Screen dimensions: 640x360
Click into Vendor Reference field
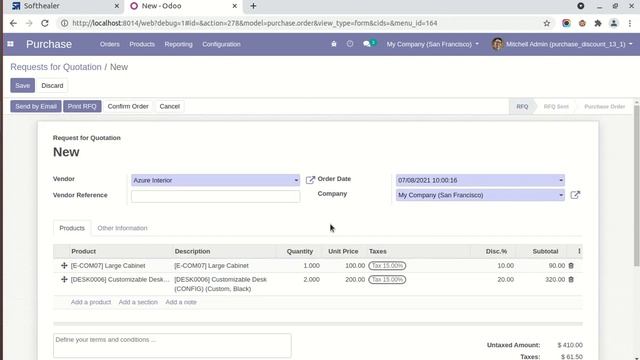(216, 196)
